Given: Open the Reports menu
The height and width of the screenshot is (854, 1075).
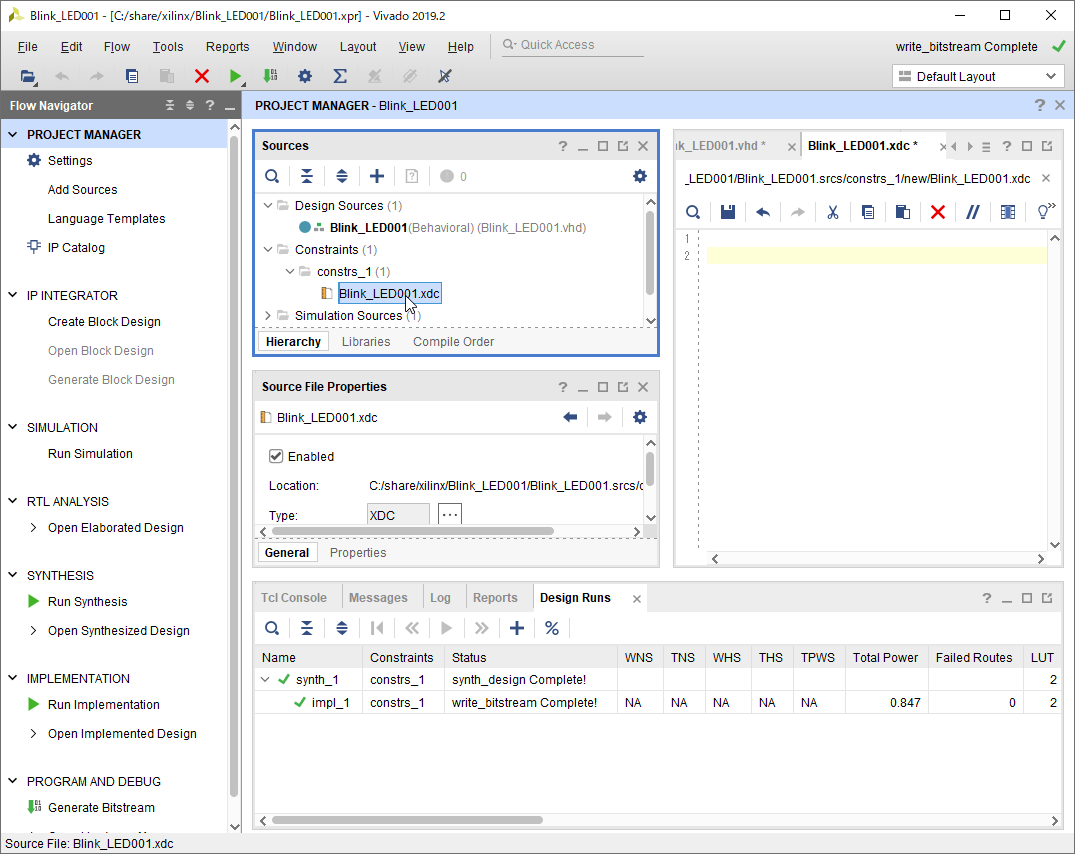Looking at the screenshot, I should coord(227,47).
